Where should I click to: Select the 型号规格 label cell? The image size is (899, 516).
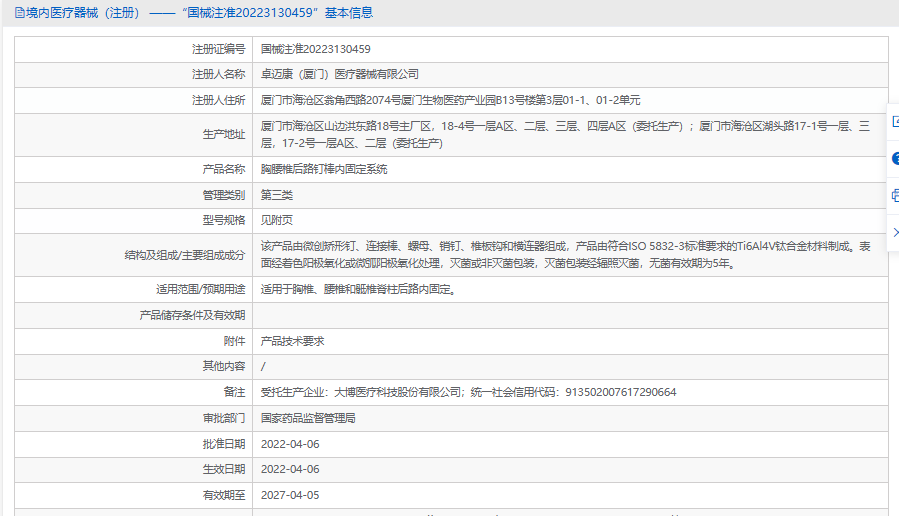[x=134, y=220]
